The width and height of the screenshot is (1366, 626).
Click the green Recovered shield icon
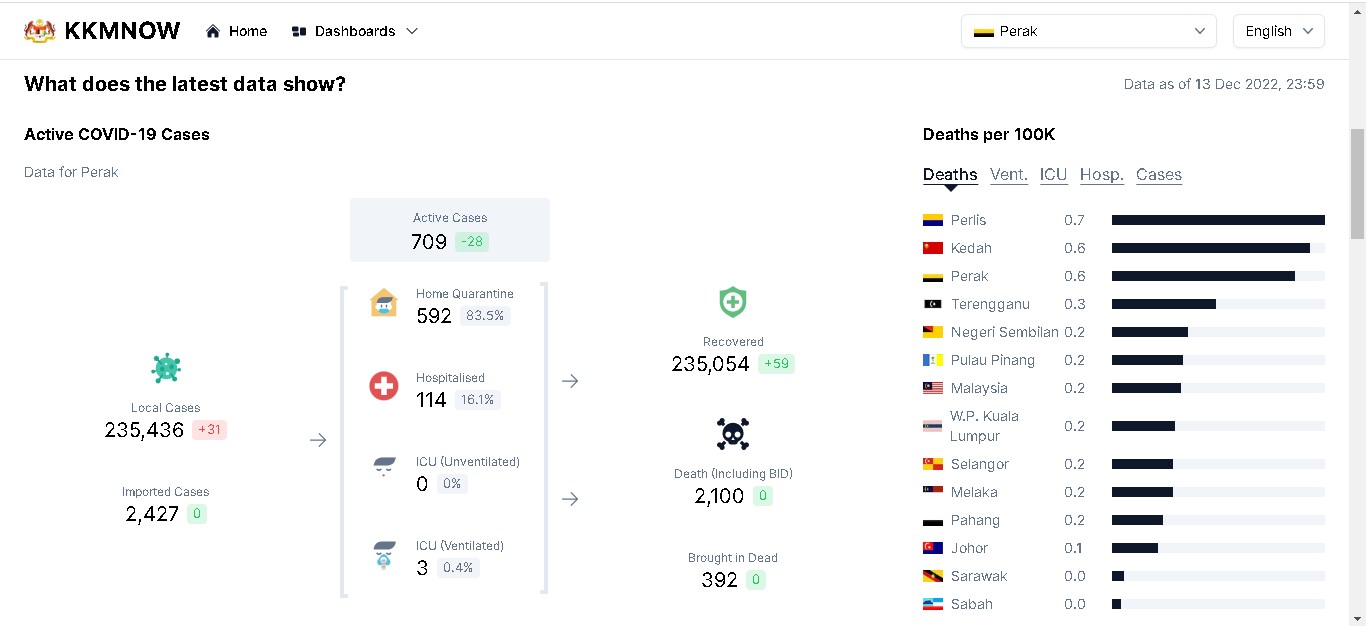733,302
